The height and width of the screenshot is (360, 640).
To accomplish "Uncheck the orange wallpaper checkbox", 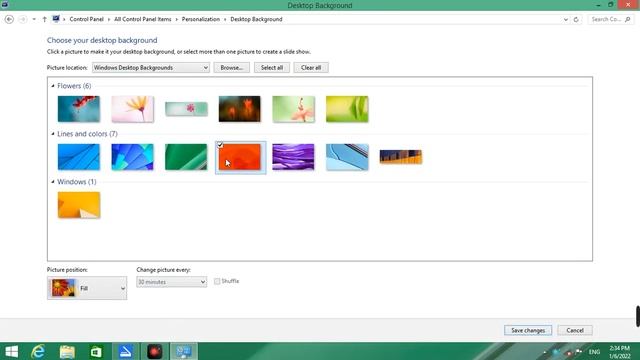I will [220, 145].
